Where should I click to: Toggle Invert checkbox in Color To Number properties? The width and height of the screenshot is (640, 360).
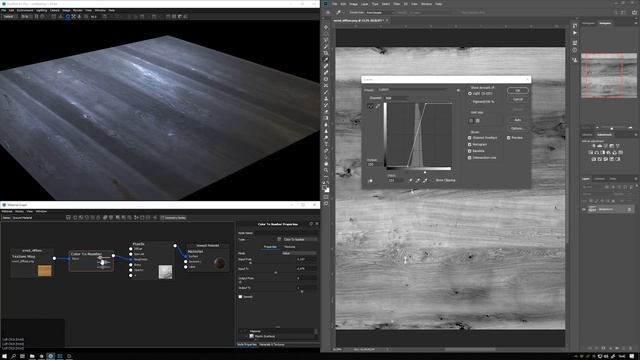(x=240, y=297)
